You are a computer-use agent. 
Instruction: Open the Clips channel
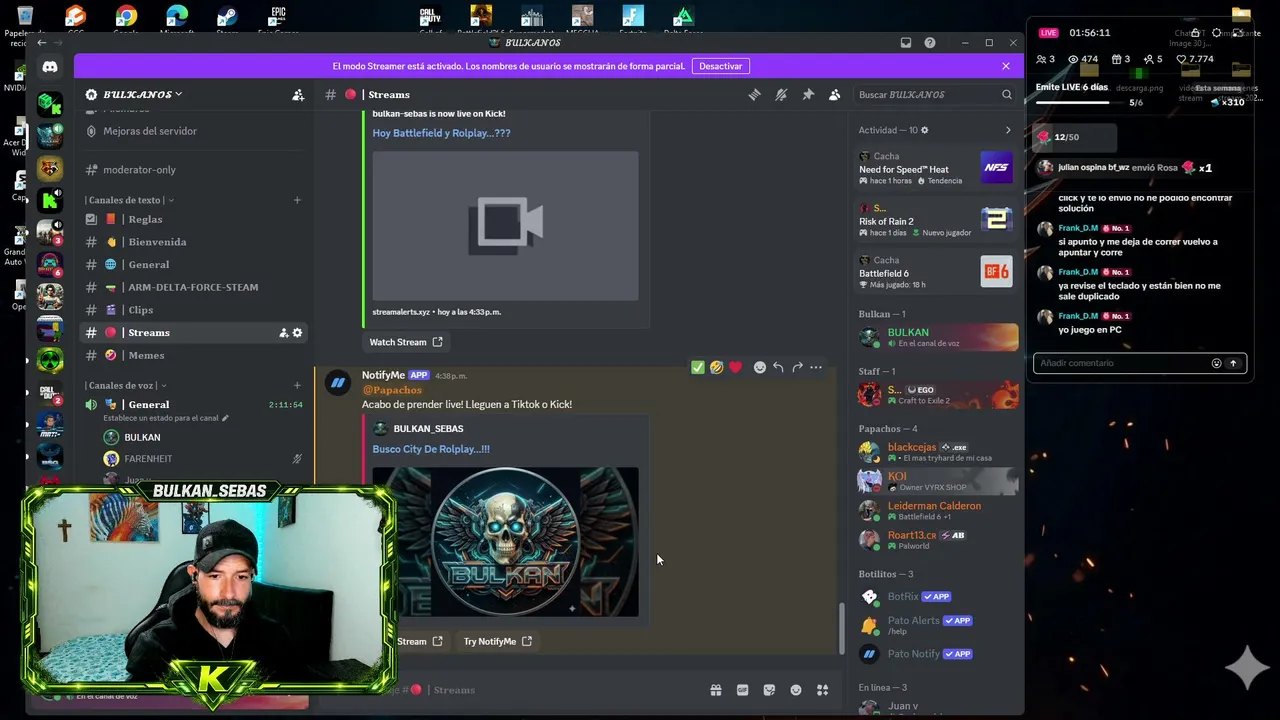(194, 310)
